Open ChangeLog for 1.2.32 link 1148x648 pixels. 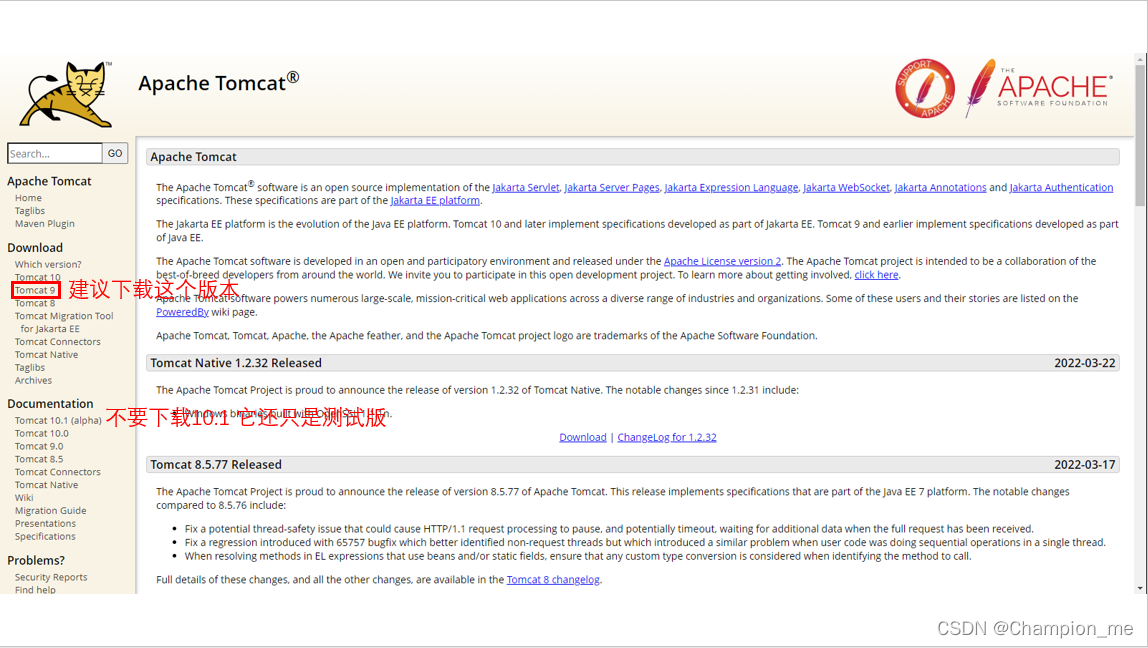[667, 437]
